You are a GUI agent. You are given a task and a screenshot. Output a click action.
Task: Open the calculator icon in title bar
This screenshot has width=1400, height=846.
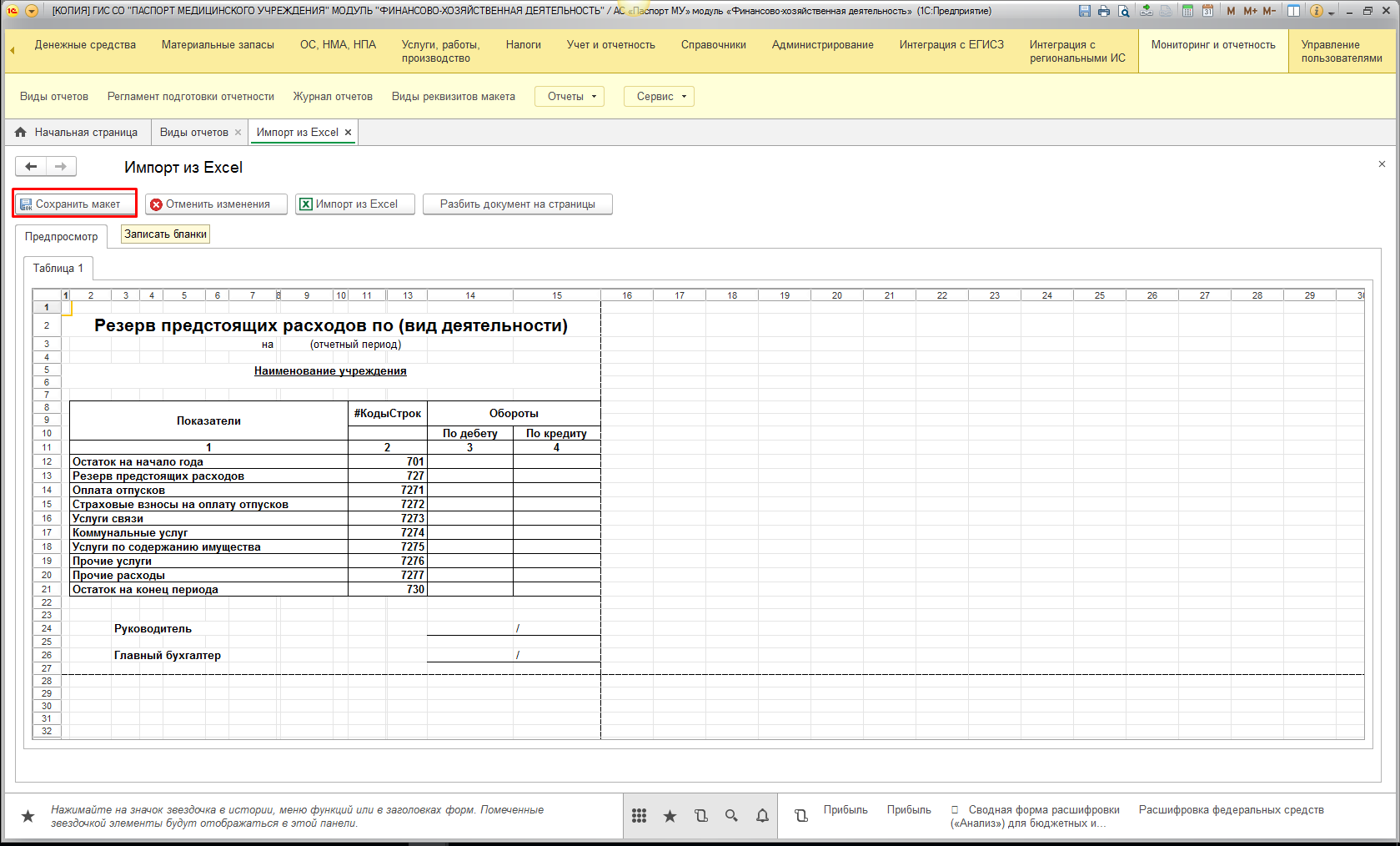(x=1187, y=11)
